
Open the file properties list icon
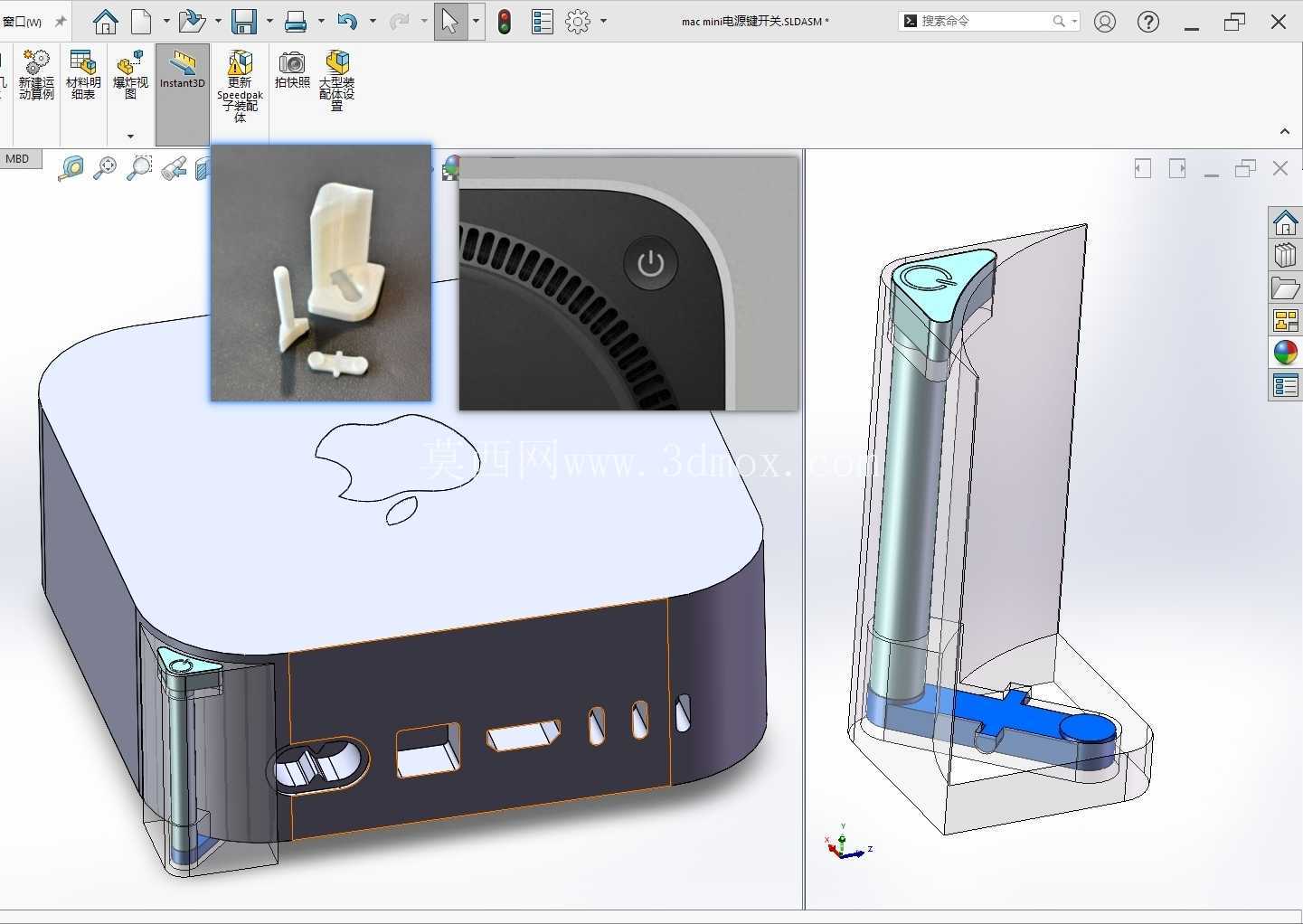pos(543,21)
